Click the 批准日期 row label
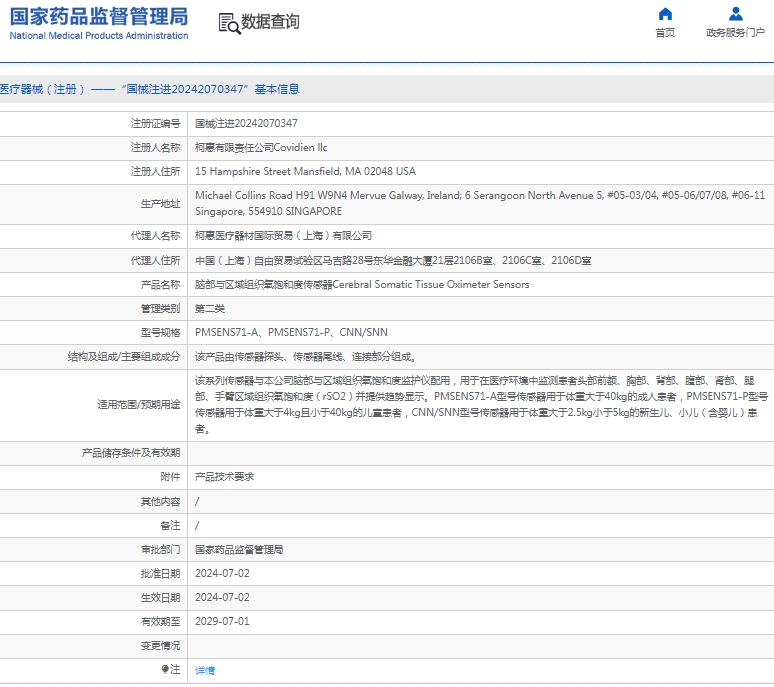This screenshot has height=687, width=774. tap(160, 573)
